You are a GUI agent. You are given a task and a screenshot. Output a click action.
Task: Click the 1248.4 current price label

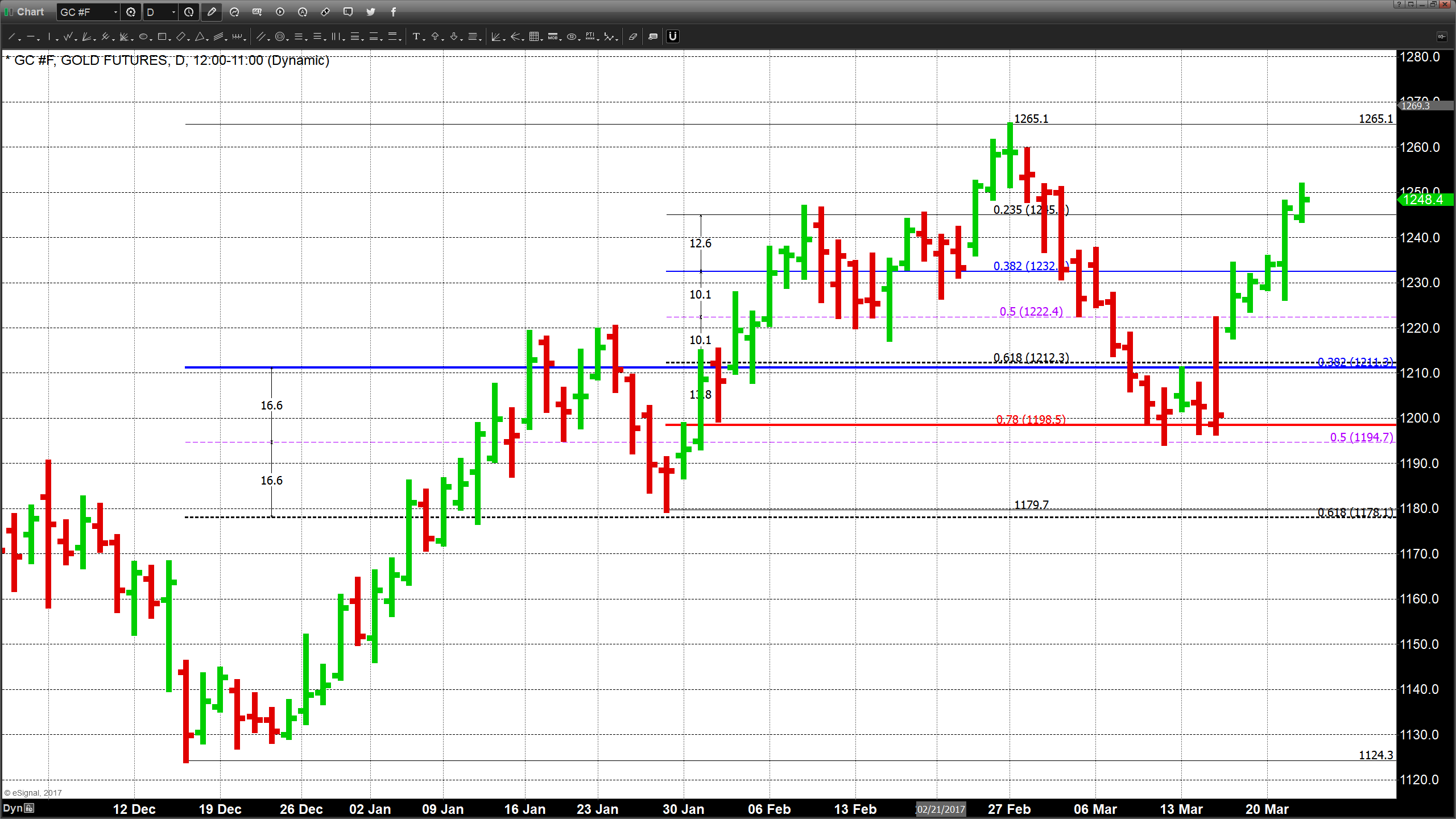pos(1425,200)
